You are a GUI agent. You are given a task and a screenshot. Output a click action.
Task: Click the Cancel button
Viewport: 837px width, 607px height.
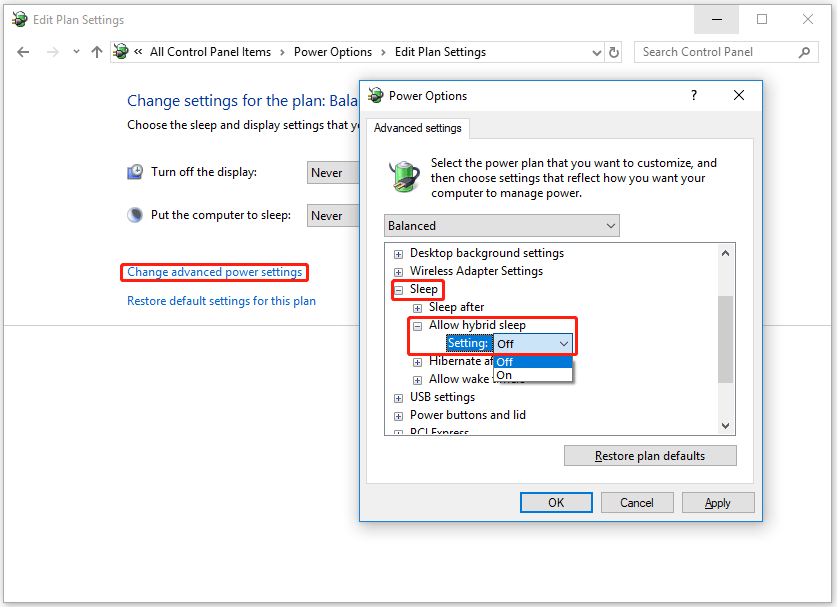(x=637, y=502)
